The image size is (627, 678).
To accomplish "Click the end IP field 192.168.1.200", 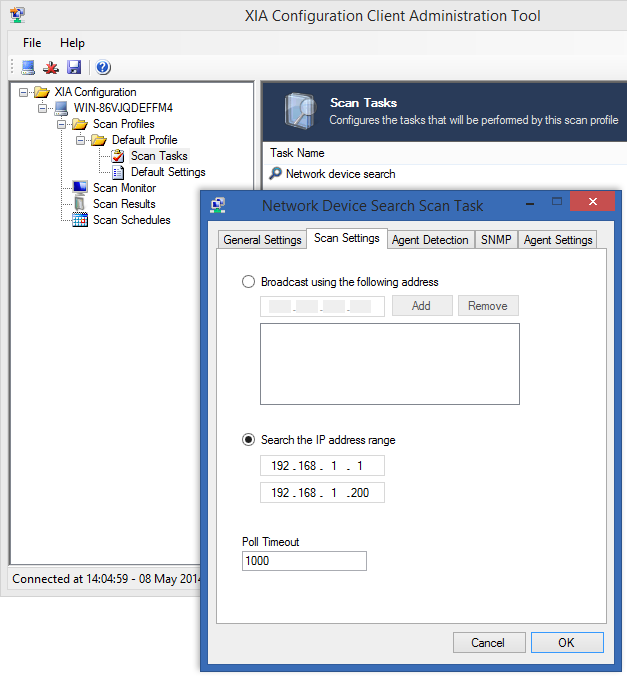I will click(x=322, y=493).
